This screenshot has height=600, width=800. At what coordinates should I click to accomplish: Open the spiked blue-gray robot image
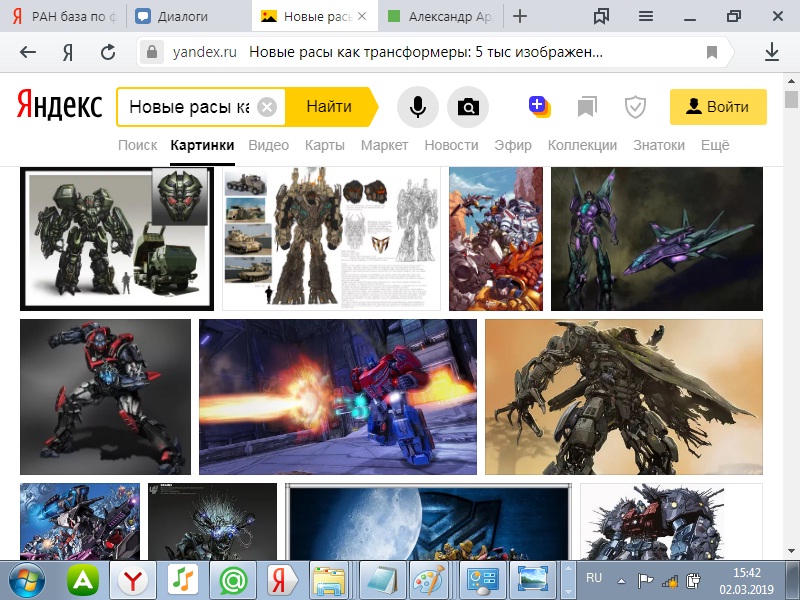(671, 521)
